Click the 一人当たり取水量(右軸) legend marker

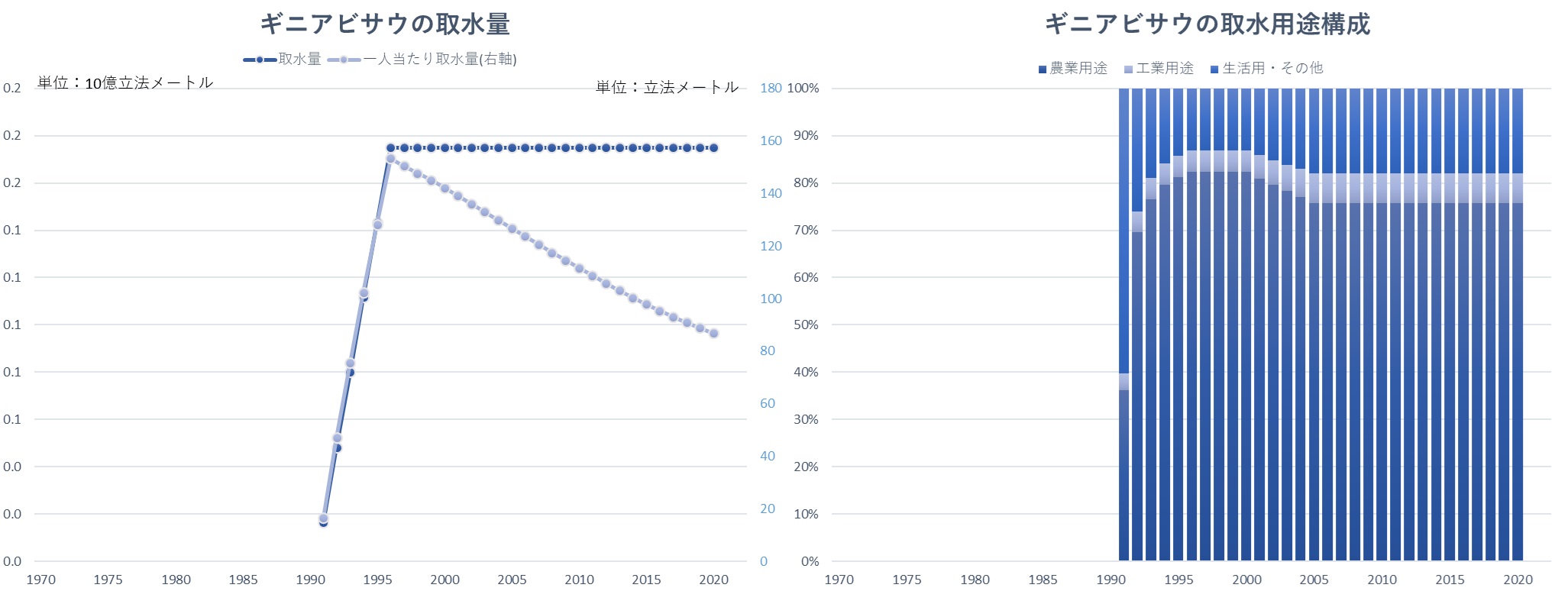coord(344,60)
